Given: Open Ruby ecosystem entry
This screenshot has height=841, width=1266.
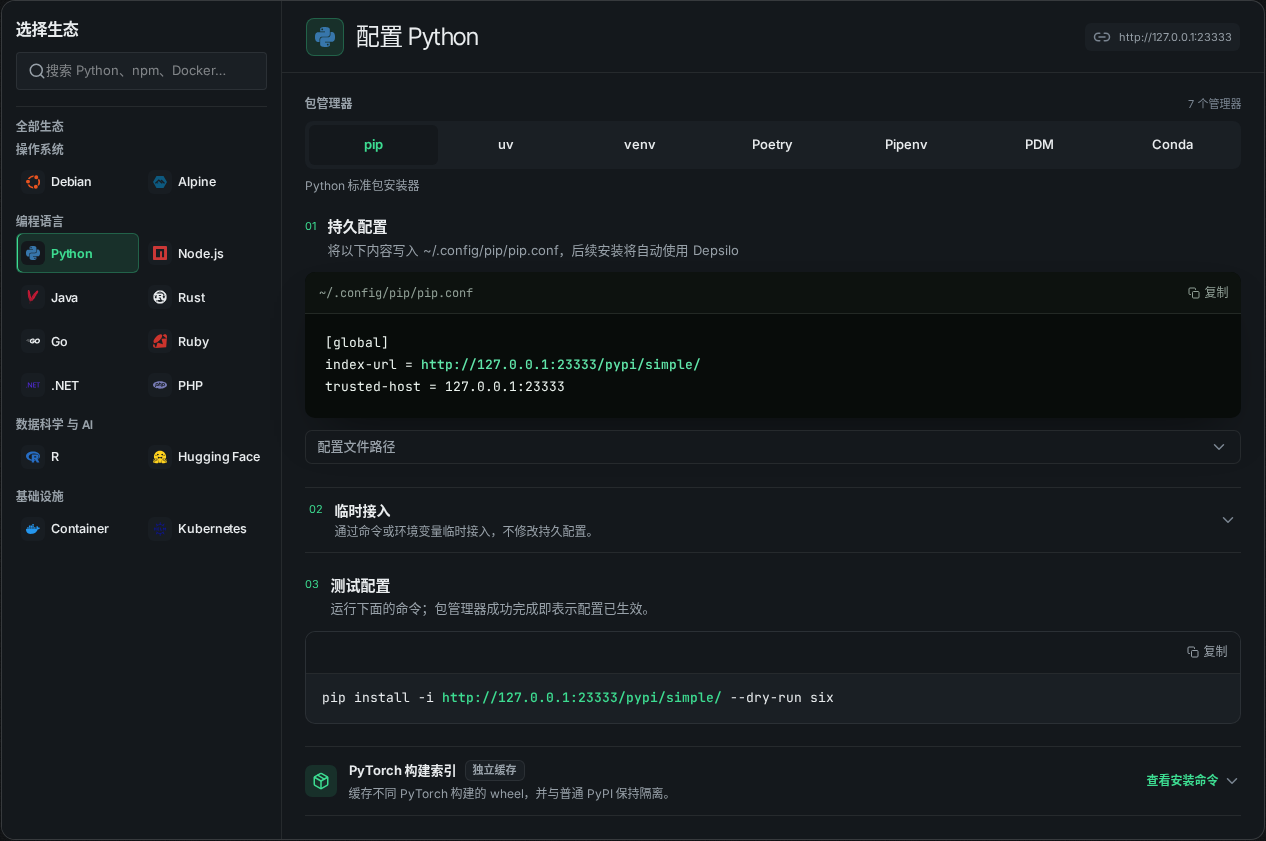Looking at the screenshot, I should [x=205, y=342].
